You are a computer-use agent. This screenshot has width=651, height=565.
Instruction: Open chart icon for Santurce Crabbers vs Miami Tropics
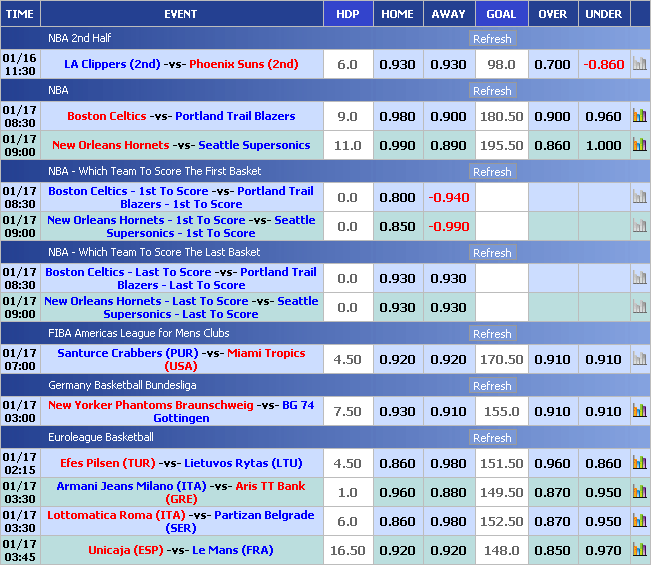click(x=639, y=359)
